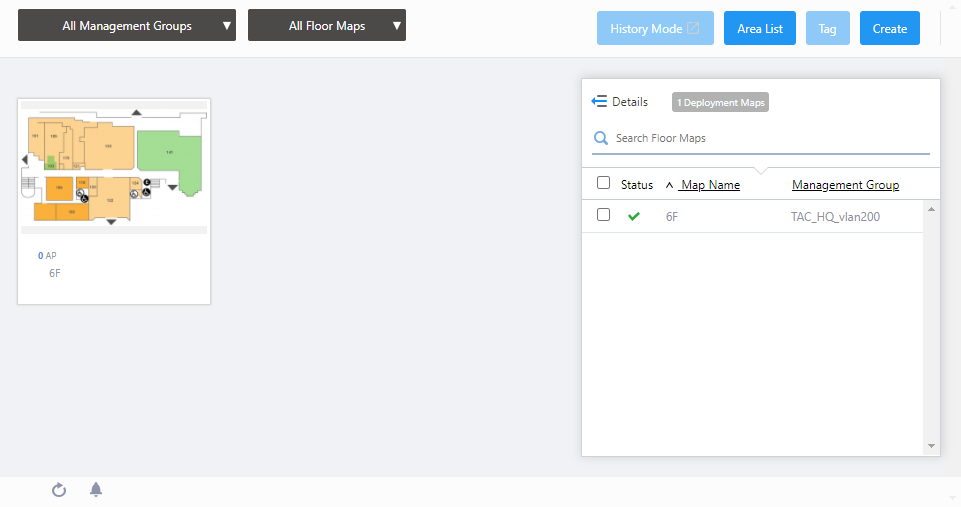Viewport: 961px width, 507px height.
Task: Sort the list by Map Name
Action: pos(710,185)
